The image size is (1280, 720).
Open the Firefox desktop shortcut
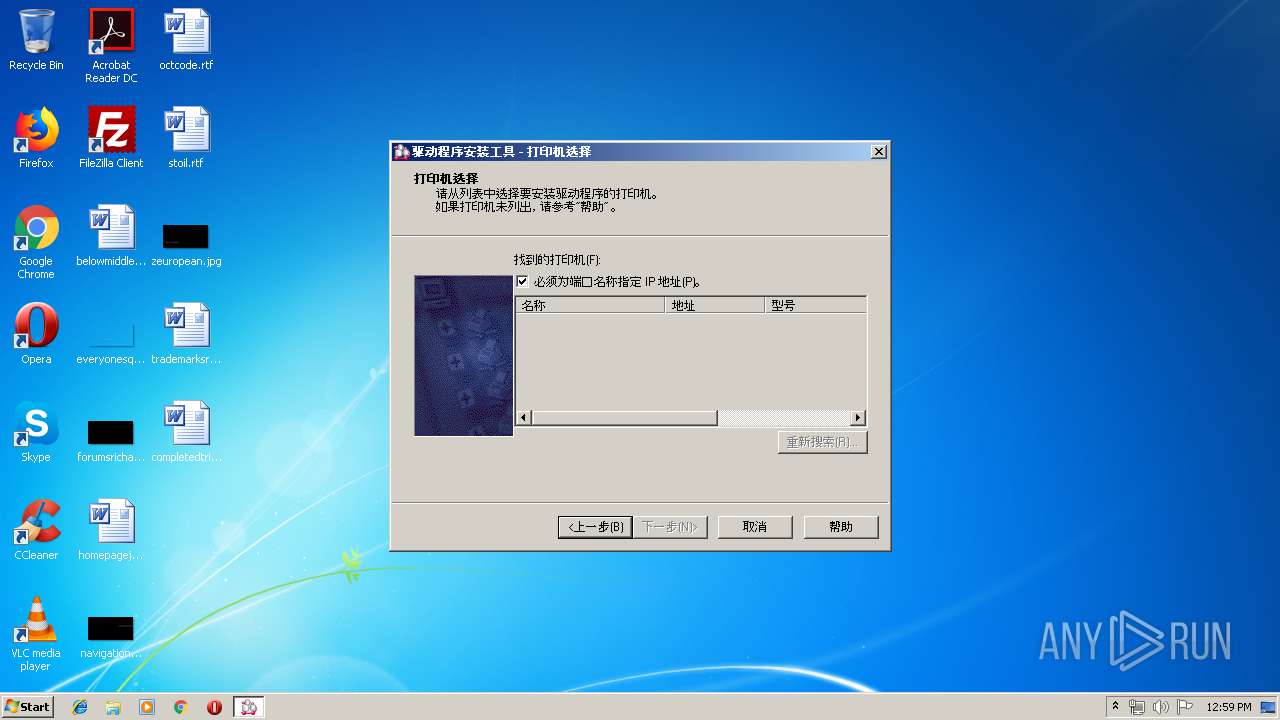click(x=36, y=138)
